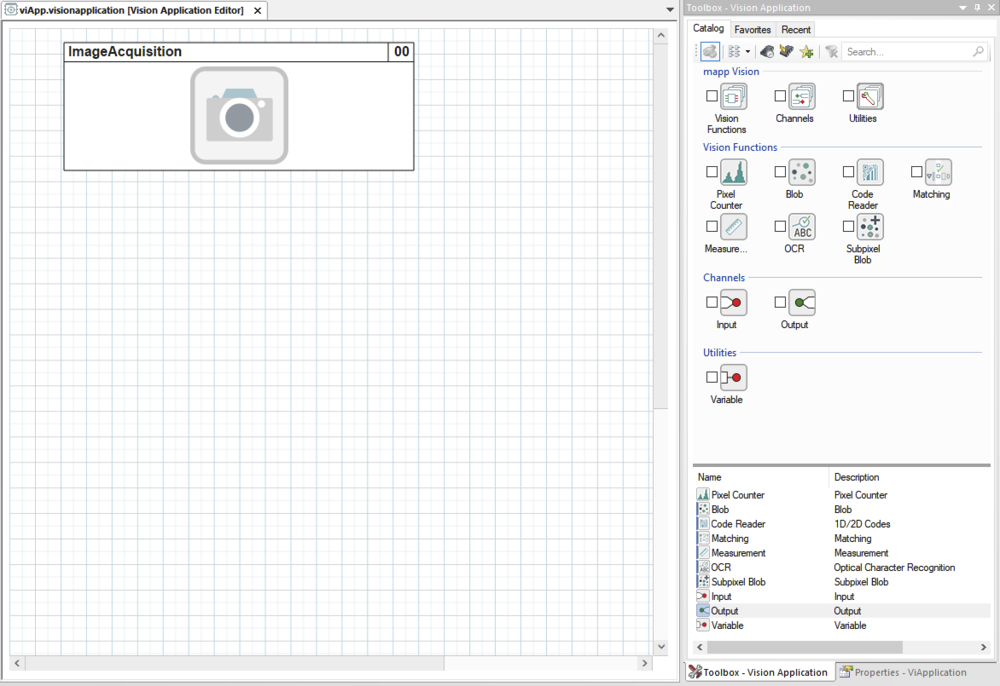The width and height of the screenshot is (1000, 686).
Task: Check the Subpixel Blob checkbox
Action: 848,226
